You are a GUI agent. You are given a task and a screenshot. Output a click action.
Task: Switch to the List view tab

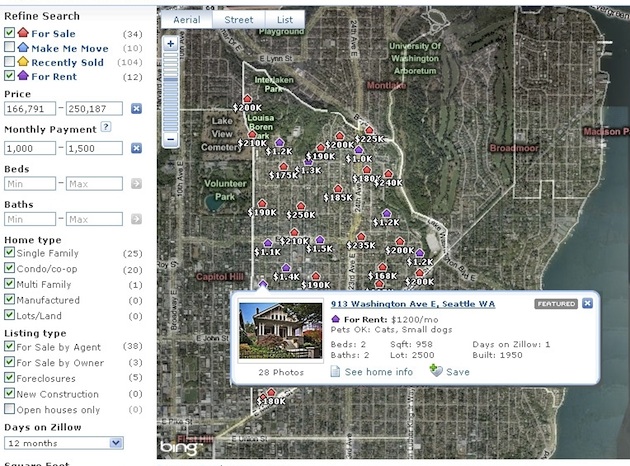tap(285, 19)
